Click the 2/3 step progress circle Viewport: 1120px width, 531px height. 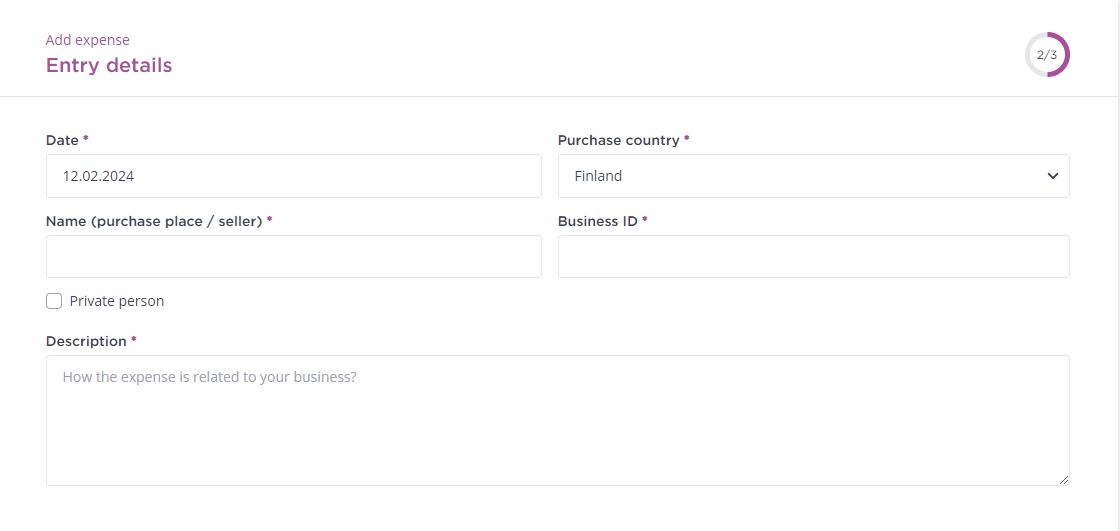[1047, 54]
